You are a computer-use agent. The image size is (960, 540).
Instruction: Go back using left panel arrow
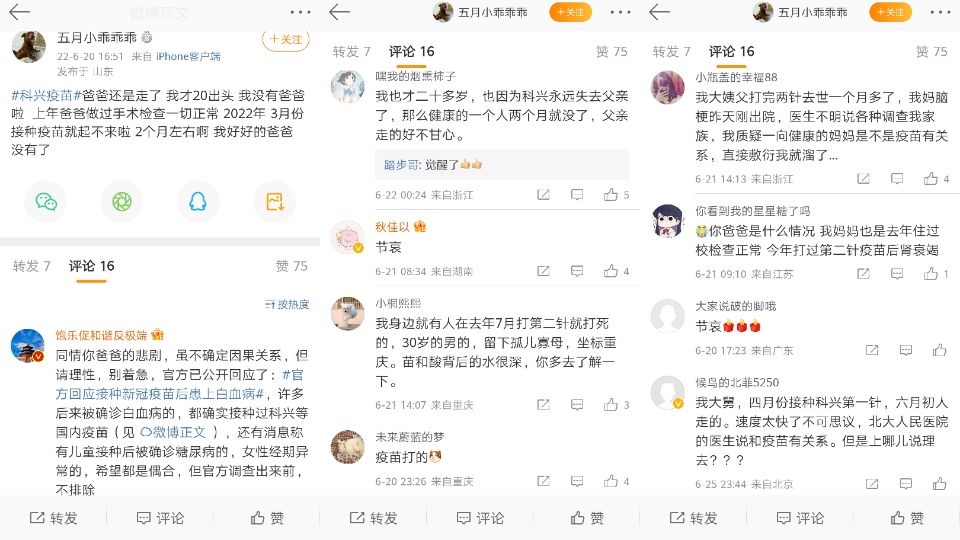(x=20, y=12)
